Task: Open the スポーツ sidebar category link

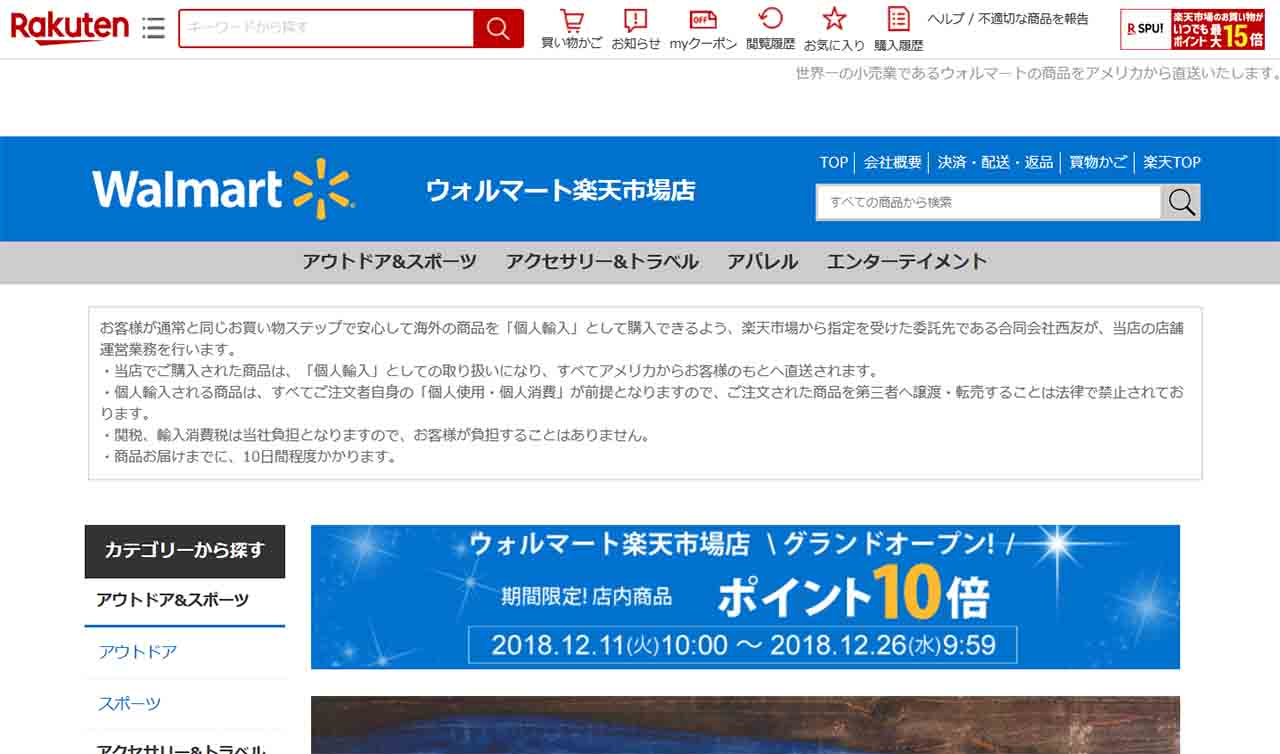Action: coord(129,704)
